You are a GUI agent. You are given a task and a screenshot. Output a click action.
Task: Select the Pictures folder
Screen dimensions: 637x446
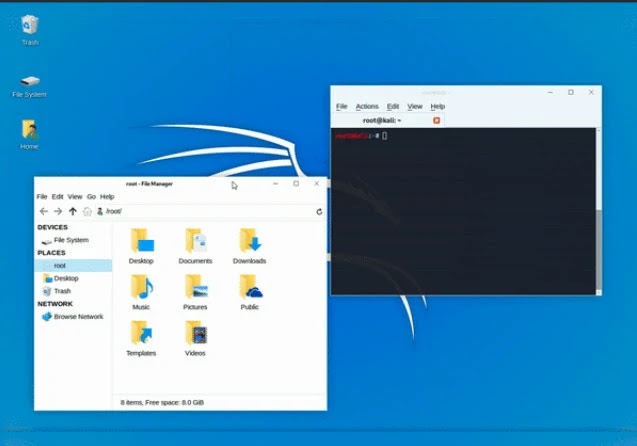point(195,292)
